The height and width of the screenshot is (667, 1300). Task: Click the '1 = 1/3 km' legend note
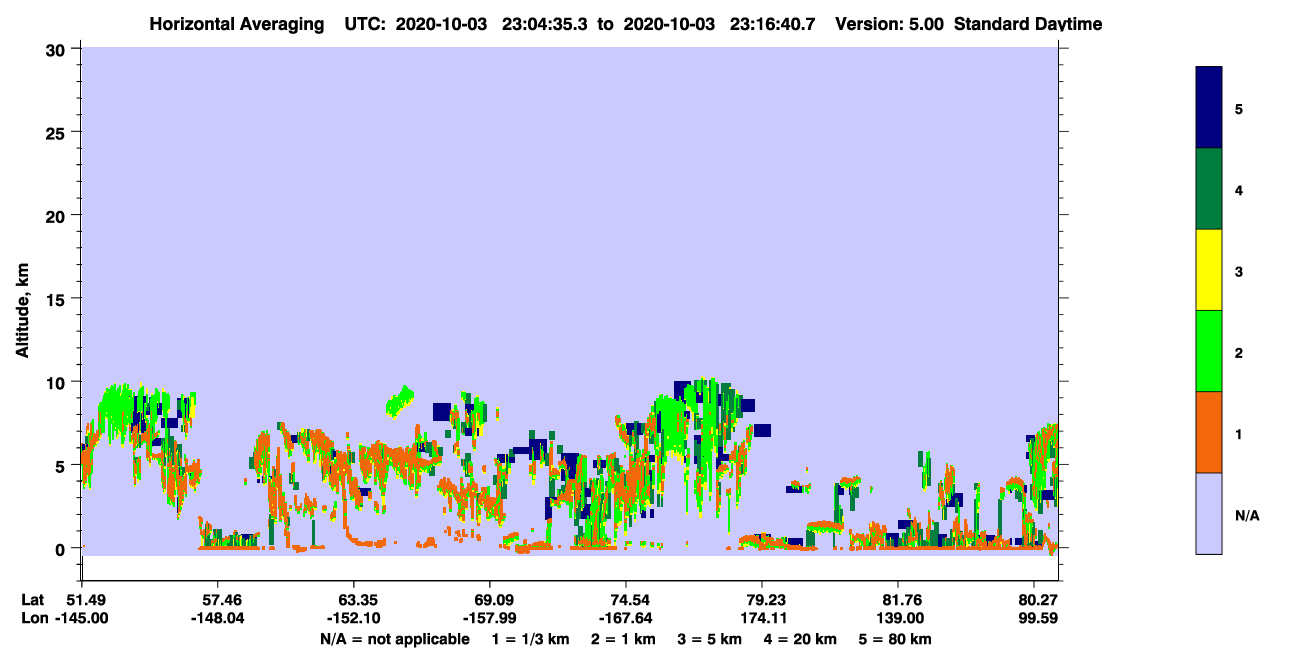(x=533, y=638)
